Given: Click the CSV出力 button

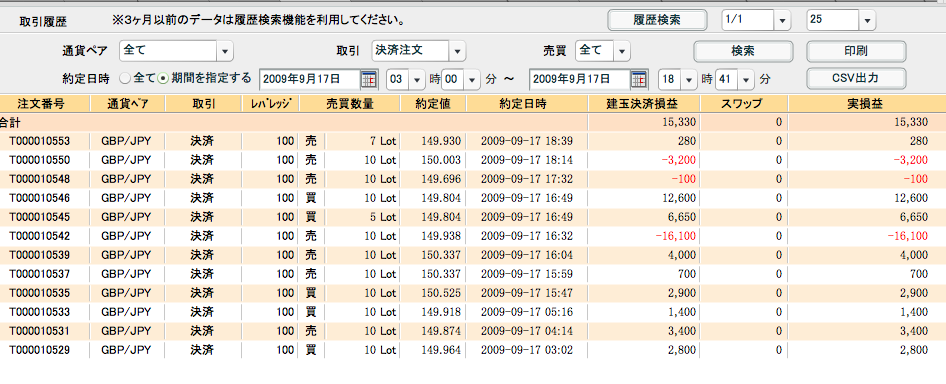Looking at the screenshot, I should [x=856, y=78].
